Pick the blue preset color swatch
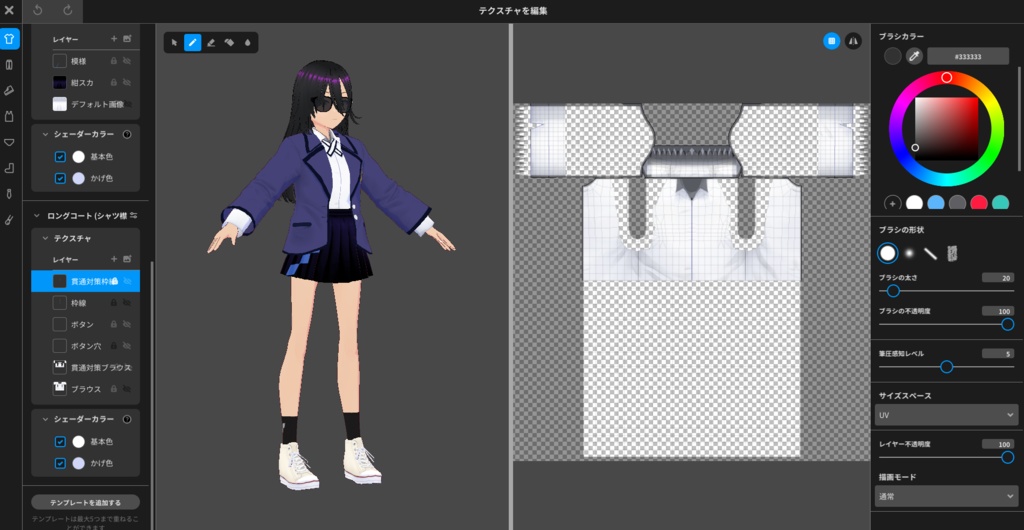Viewport: 1024px width, 530px height. tap(936, 202)
